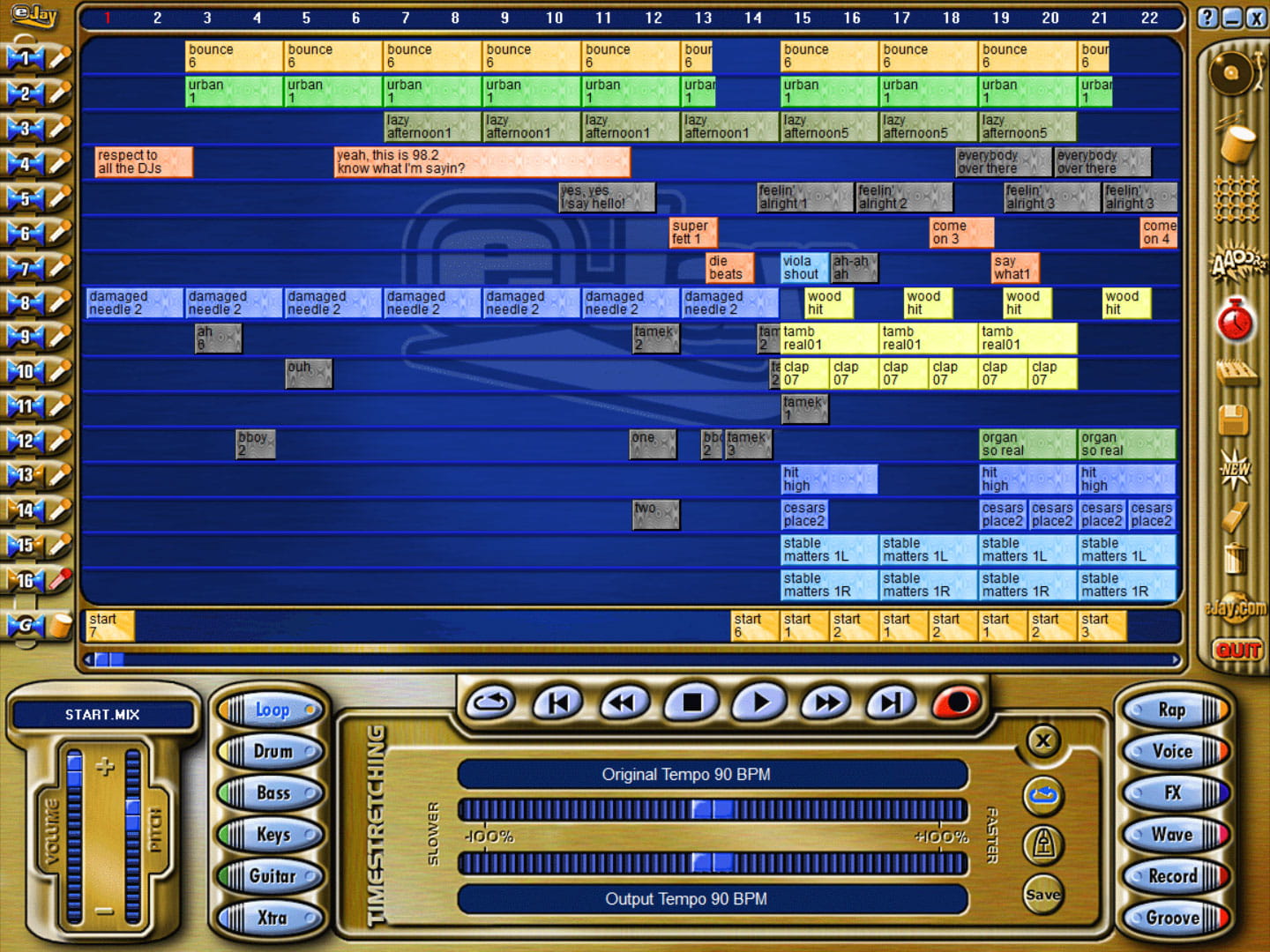Toggle the loop playback button

click(490, 703)
